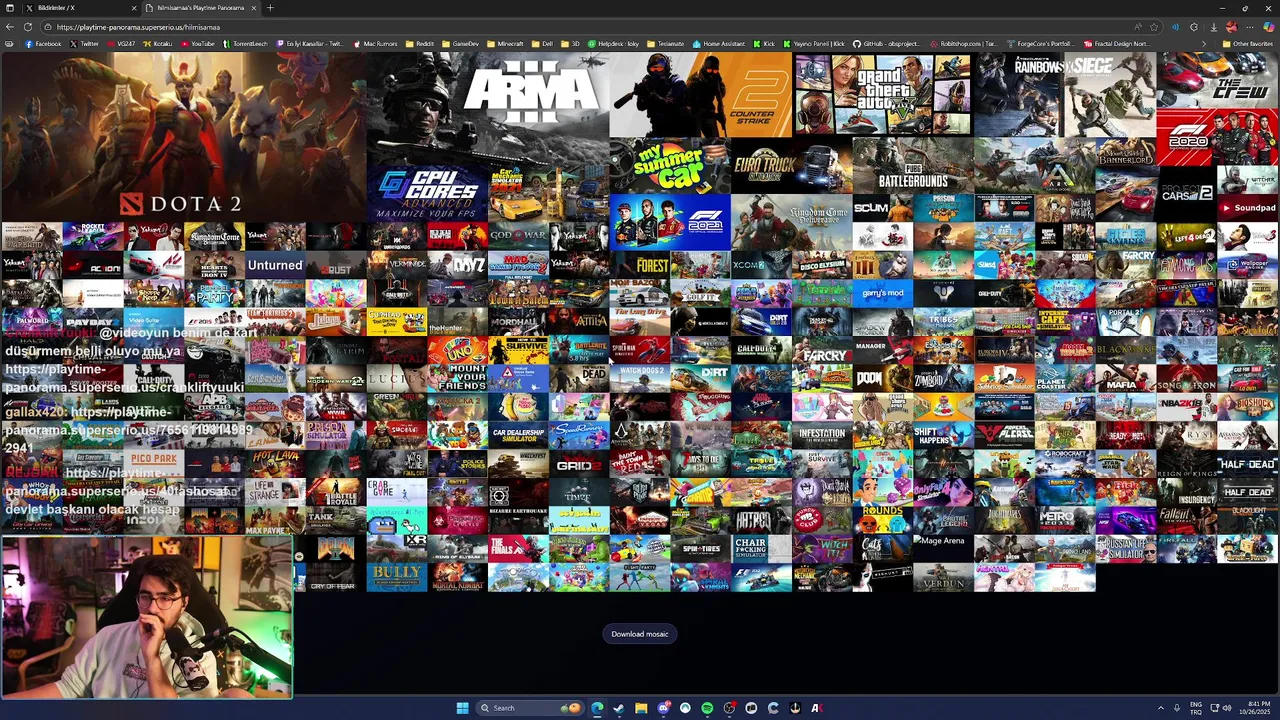This screenshot has height=720, width=1280.
Task: Focus the browser address bar
Action: click(590, 27)
